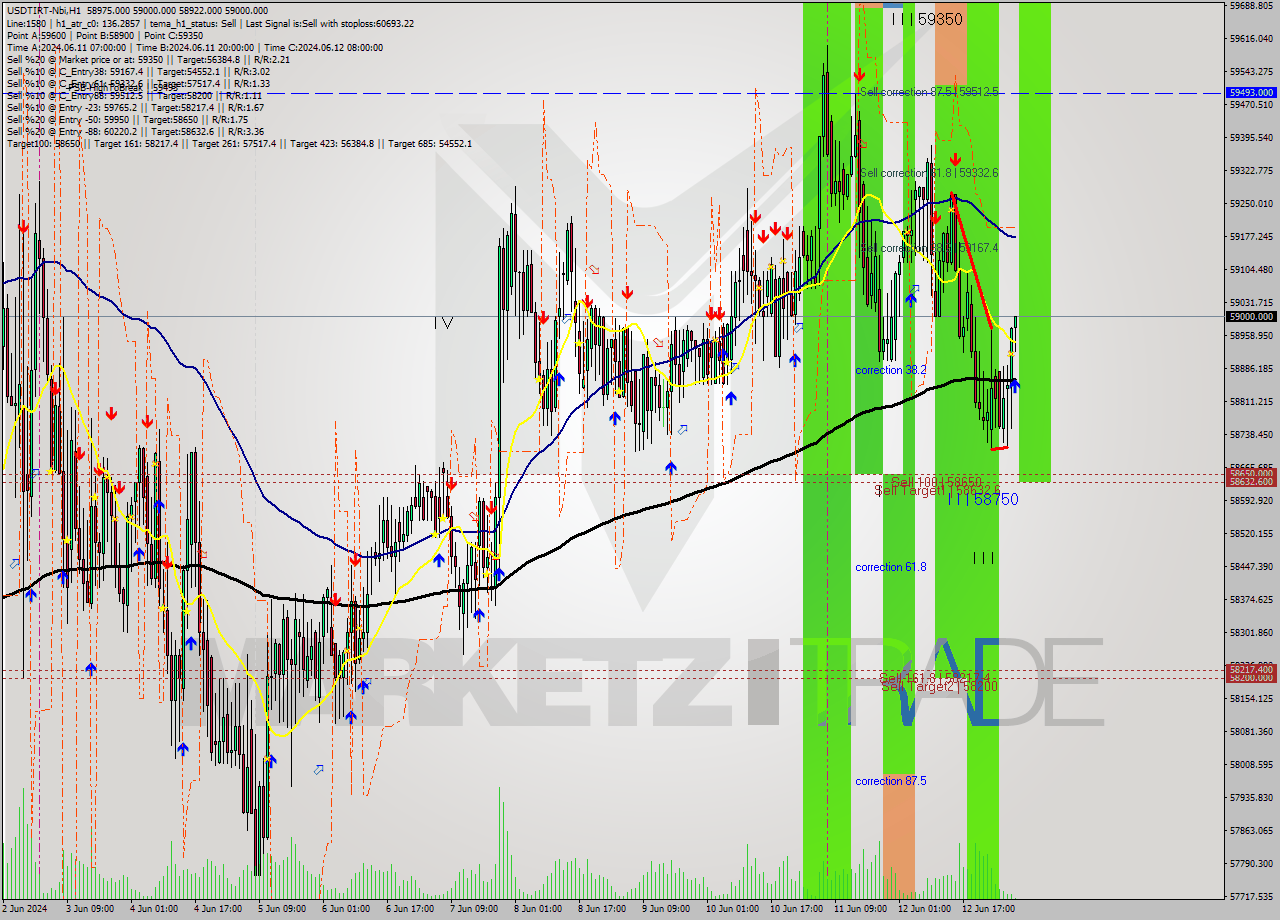Select the '9 Jun 09:00' time label
The image size is (1280, 920).
[665, 910]
